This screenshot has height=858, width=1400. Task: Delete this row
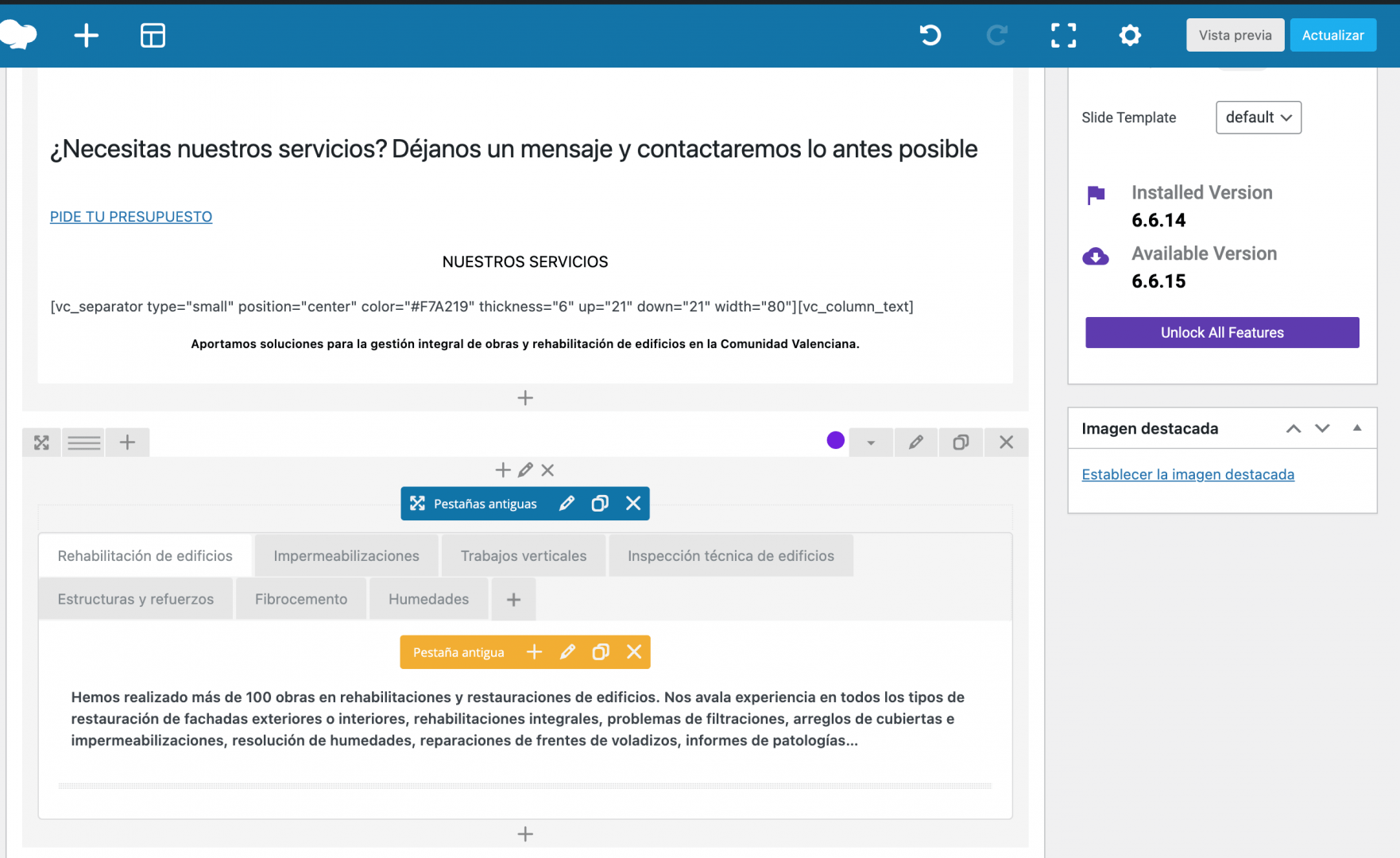[1006, 443]
